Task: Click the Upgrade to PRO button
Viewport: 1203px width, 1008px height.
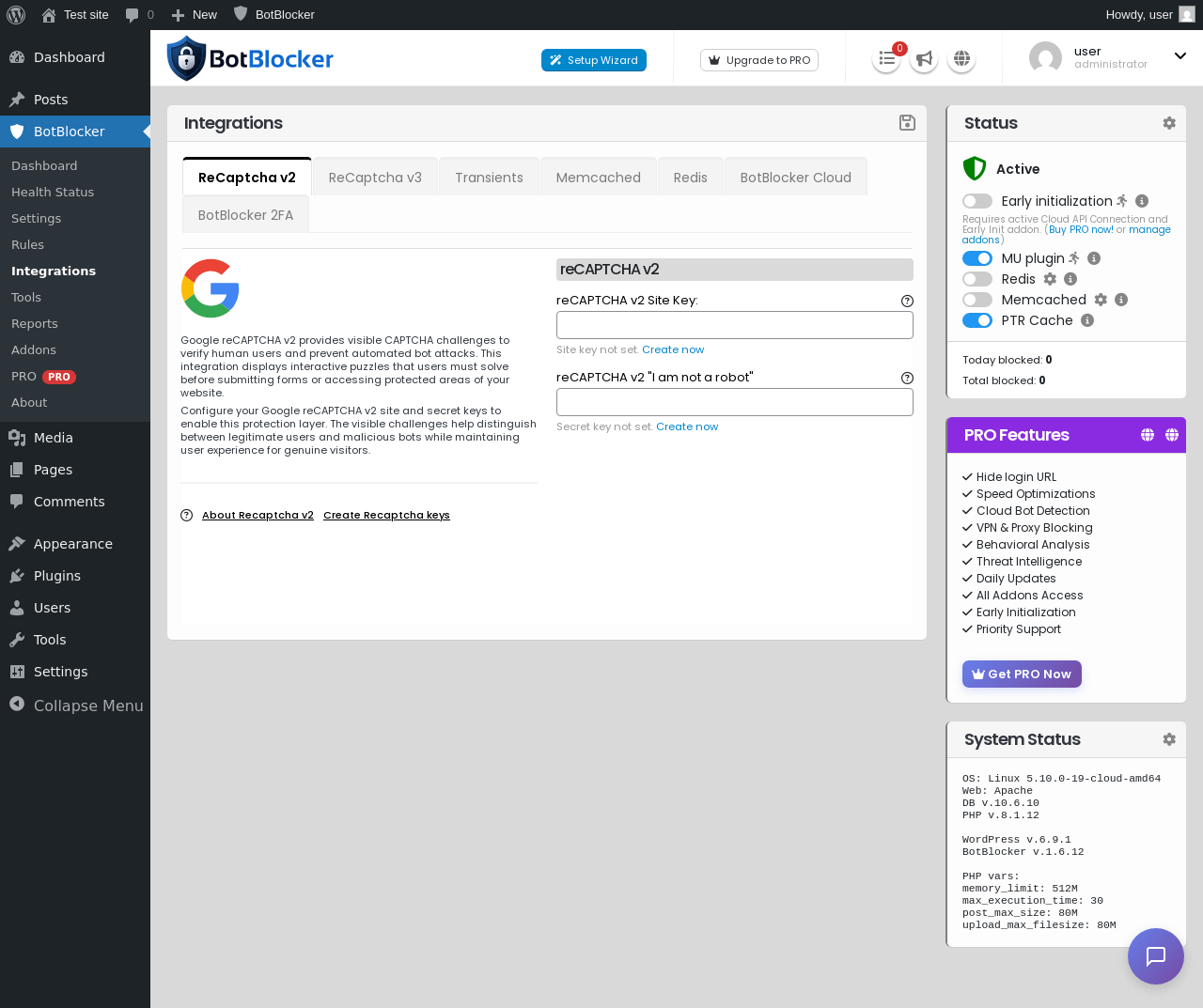Action: pyautogui.click(x=759, y=60)
